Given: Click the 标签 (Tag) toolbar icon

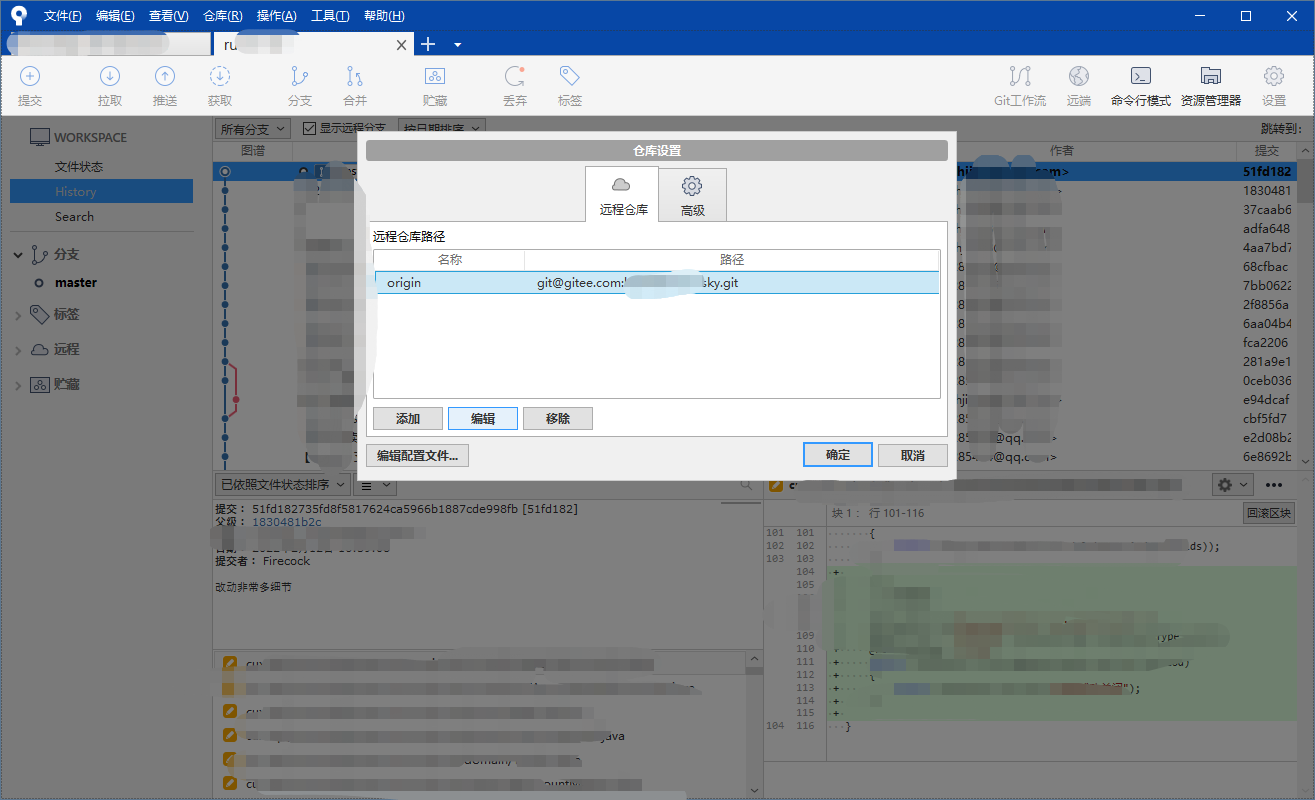Looking at the screenshot, I should 569,85.
